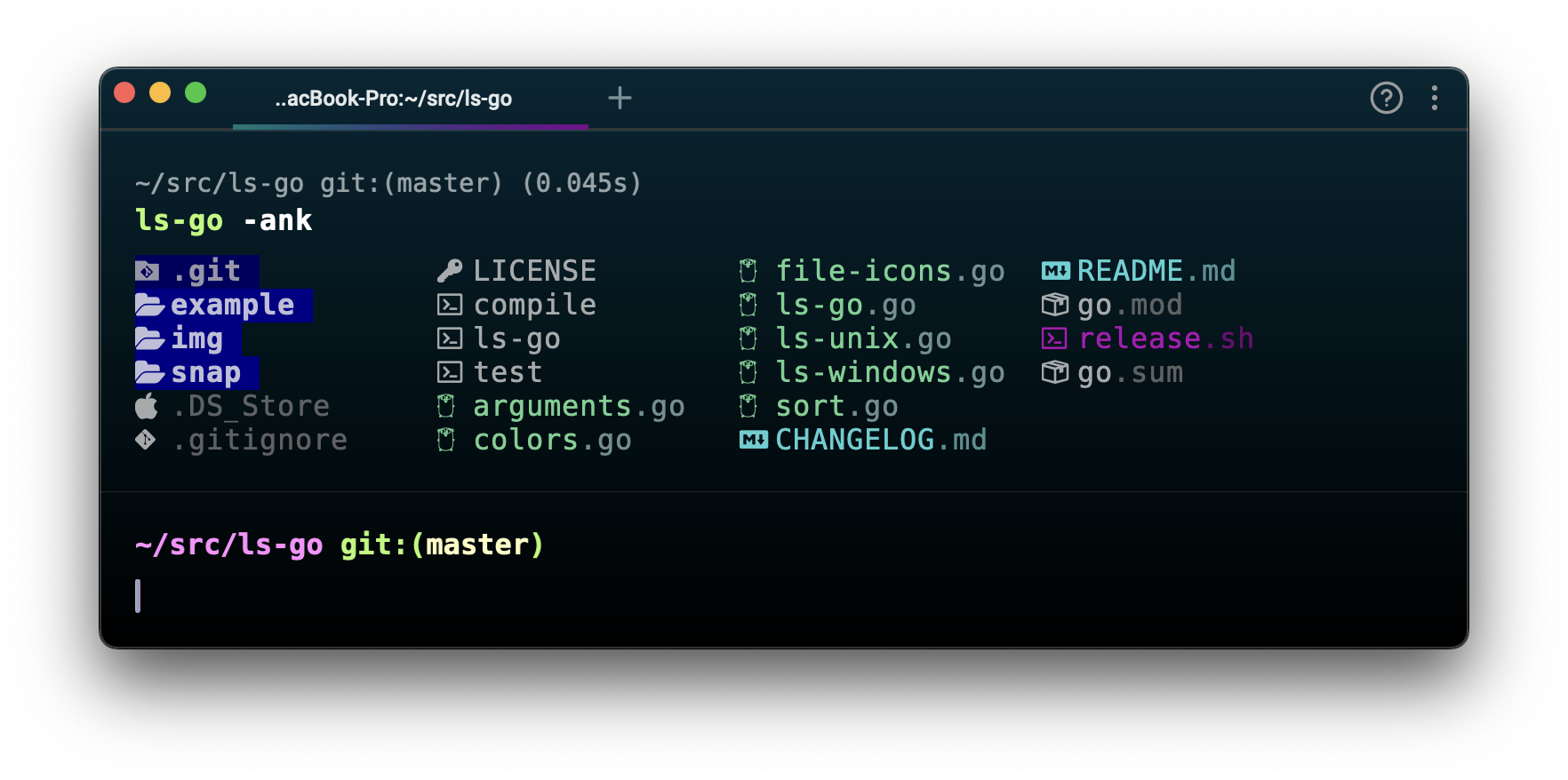Click the release.sh file name
Viewport: 1568px width, 780px height.
[x=1166, y=338]
